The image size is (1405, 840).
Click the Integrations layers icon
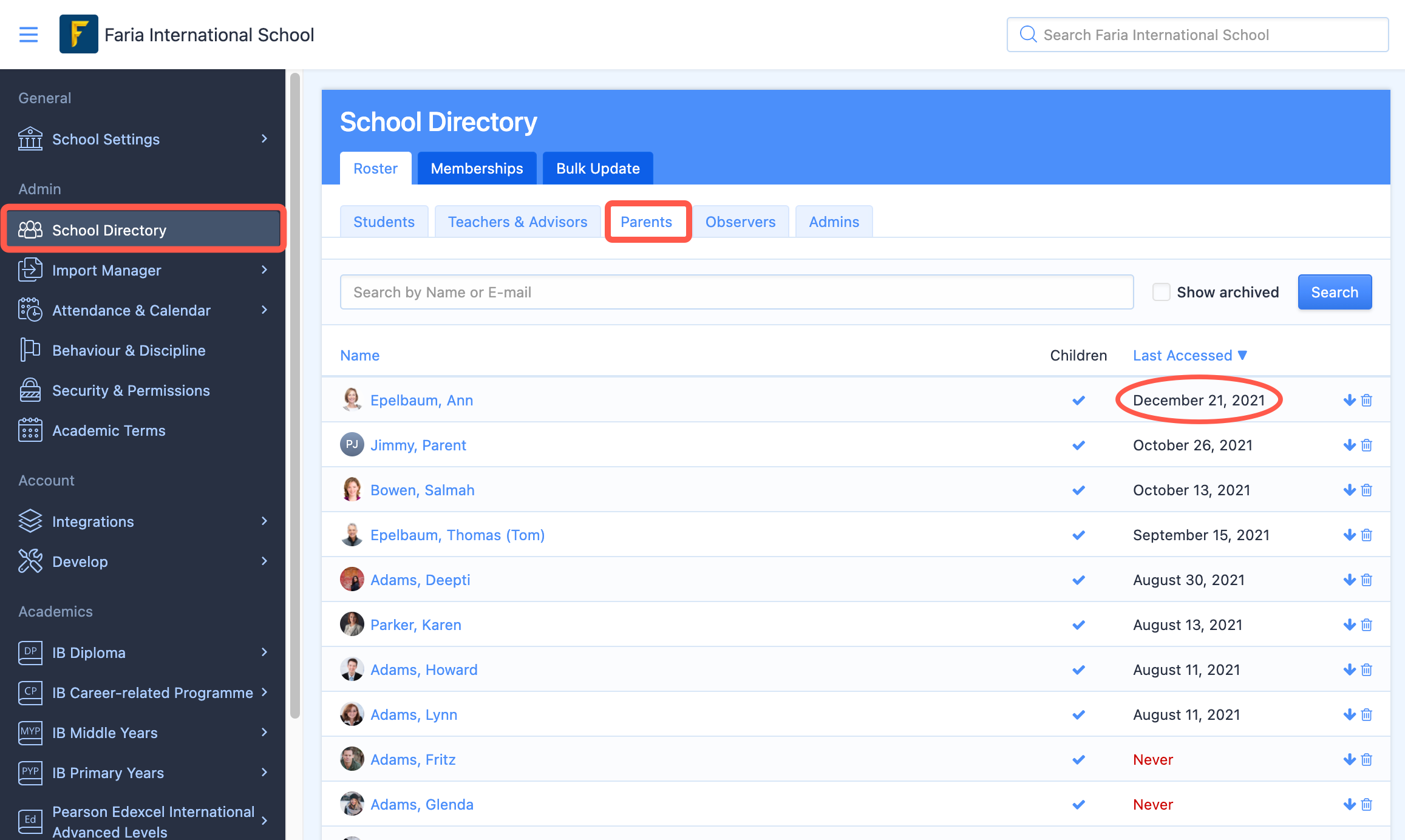coord(30,521)
